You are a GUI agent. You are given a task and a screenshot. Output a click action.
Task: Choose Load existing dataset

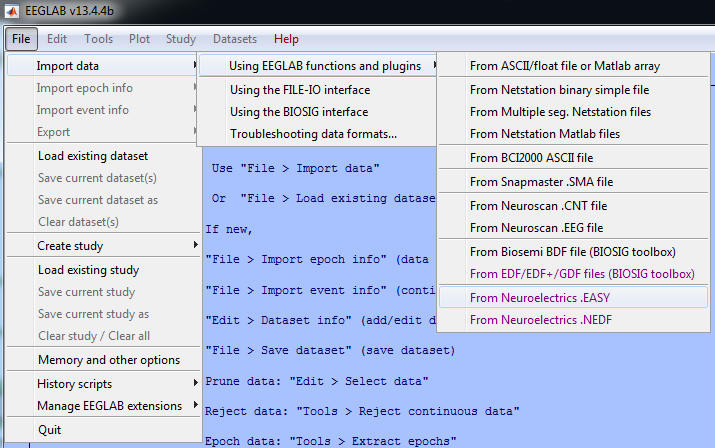[x=104, y=156]
